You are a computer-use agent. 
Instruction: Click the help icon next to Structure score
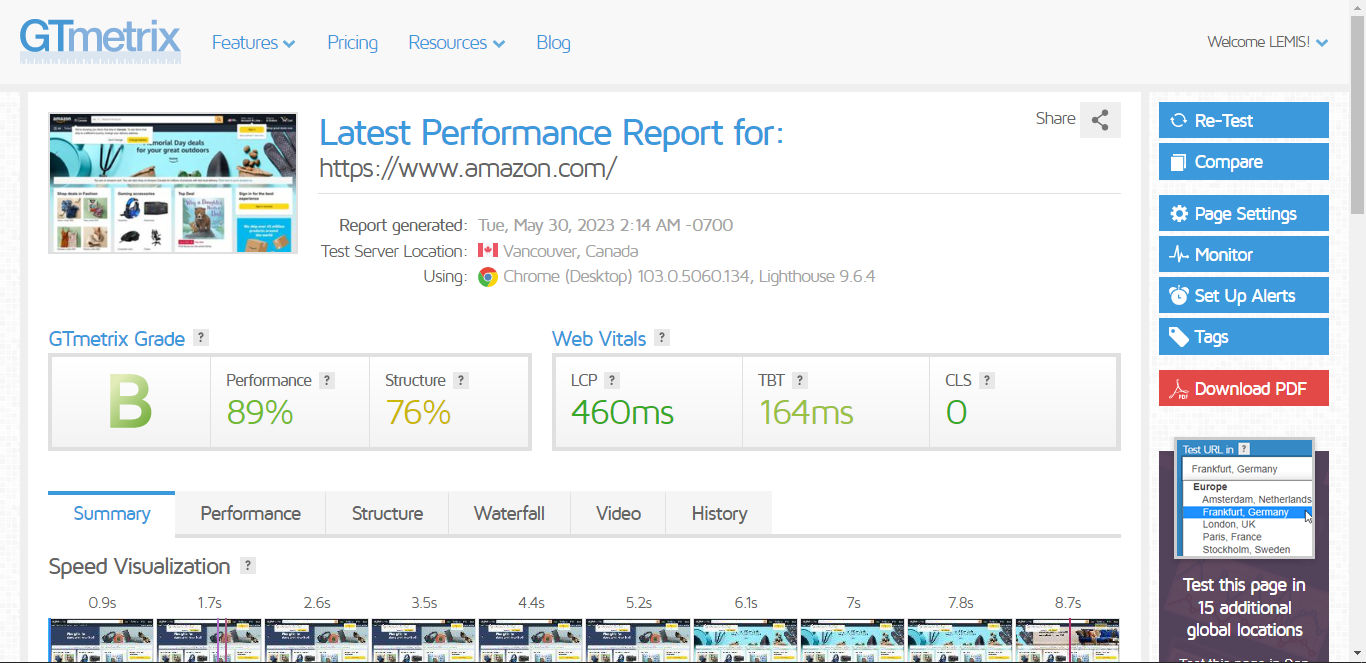[460, 380]
